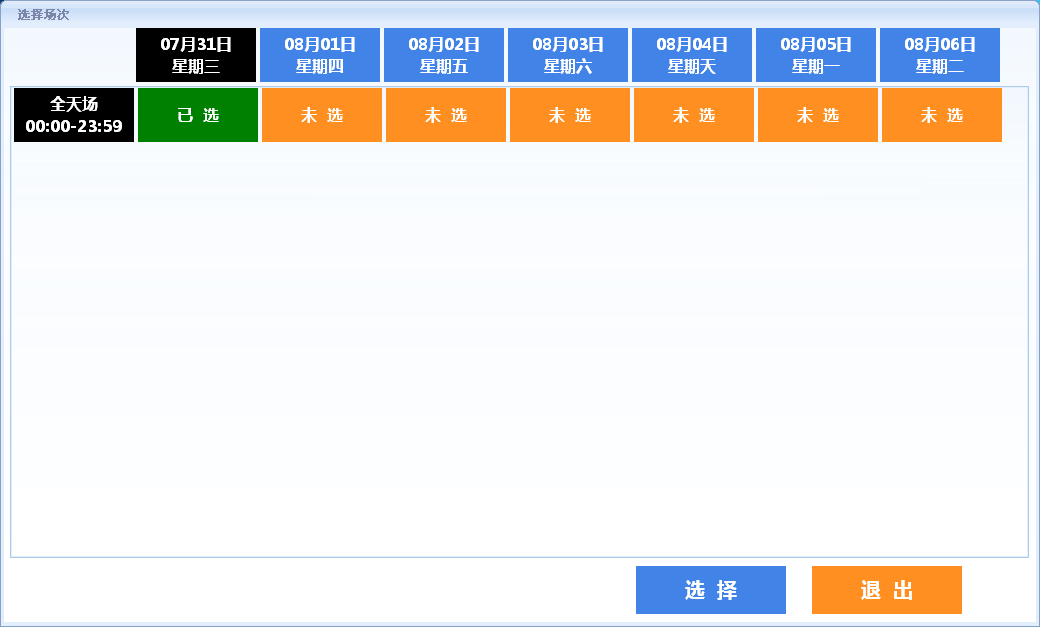Image resolution: width=1040 pixels, height=627 pixels.
Task: Enable the 未选 slot under 08月04日 星期天
Action: (694, 115)
